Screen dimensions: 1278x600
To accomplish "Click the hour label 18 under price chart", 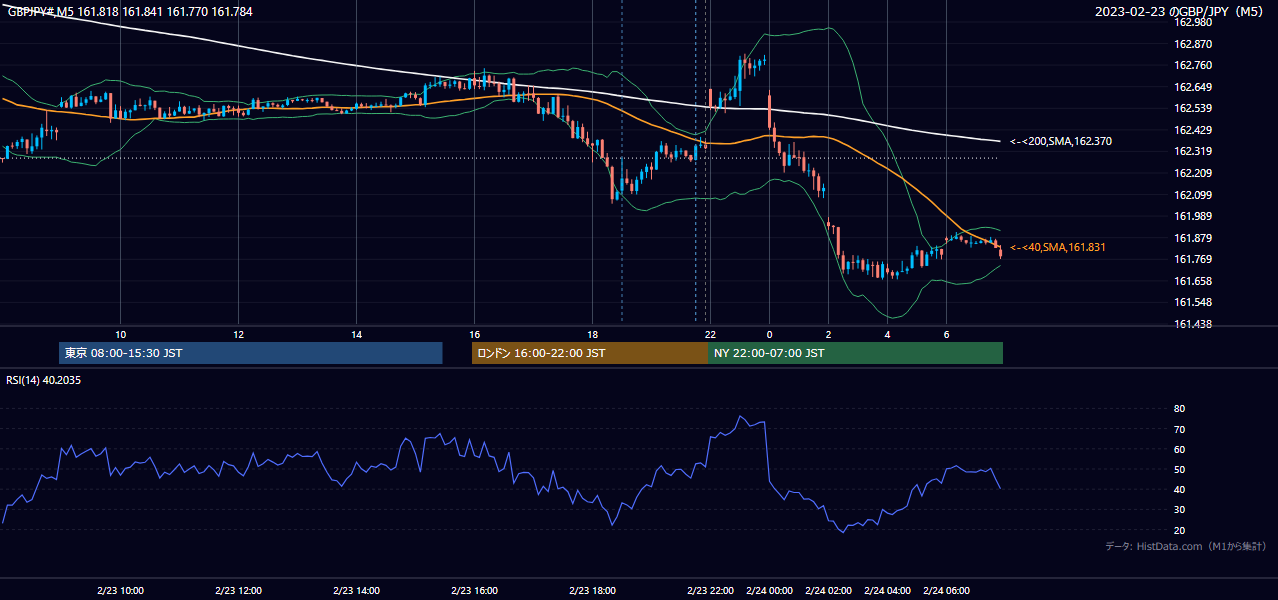I will (x=592, y=334).
